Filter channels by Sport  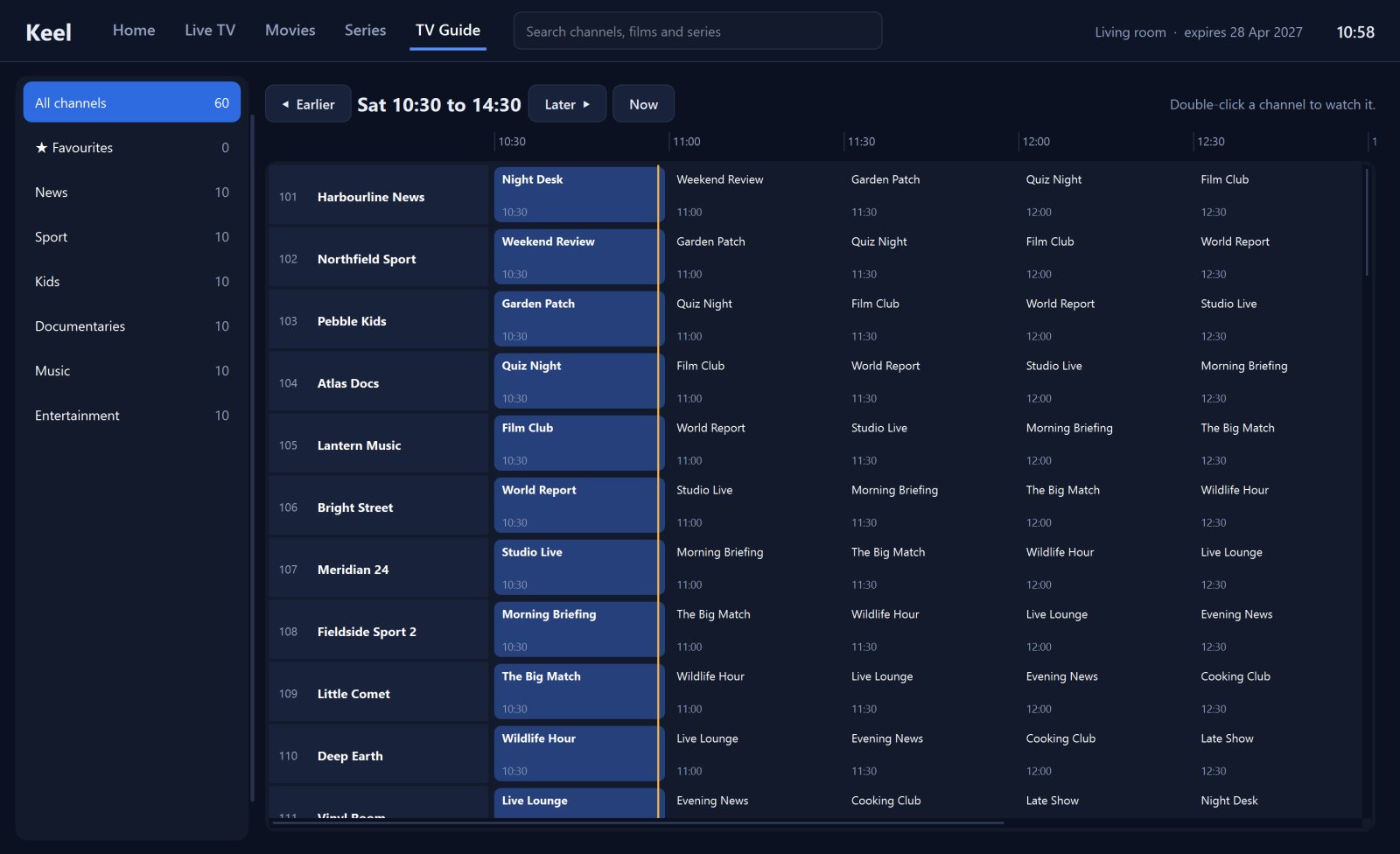[132, 236]
